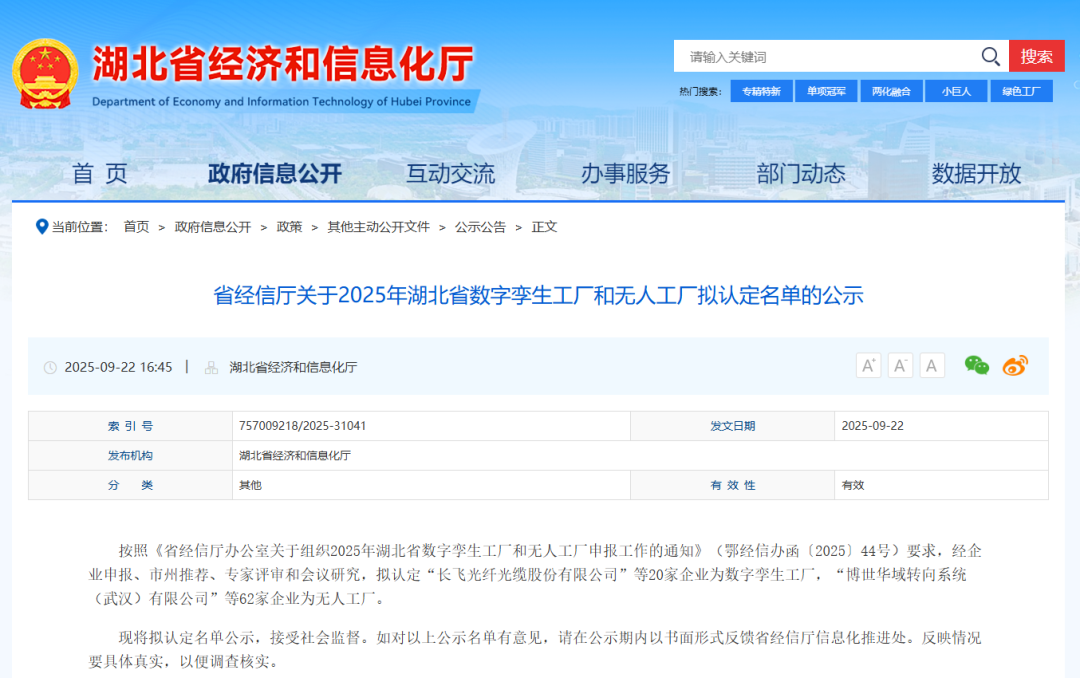Image resolution: width=1080 pixels, height=678 pixels.
Task: Select the 小巨人 hot search tag
Action: (956, 92)
